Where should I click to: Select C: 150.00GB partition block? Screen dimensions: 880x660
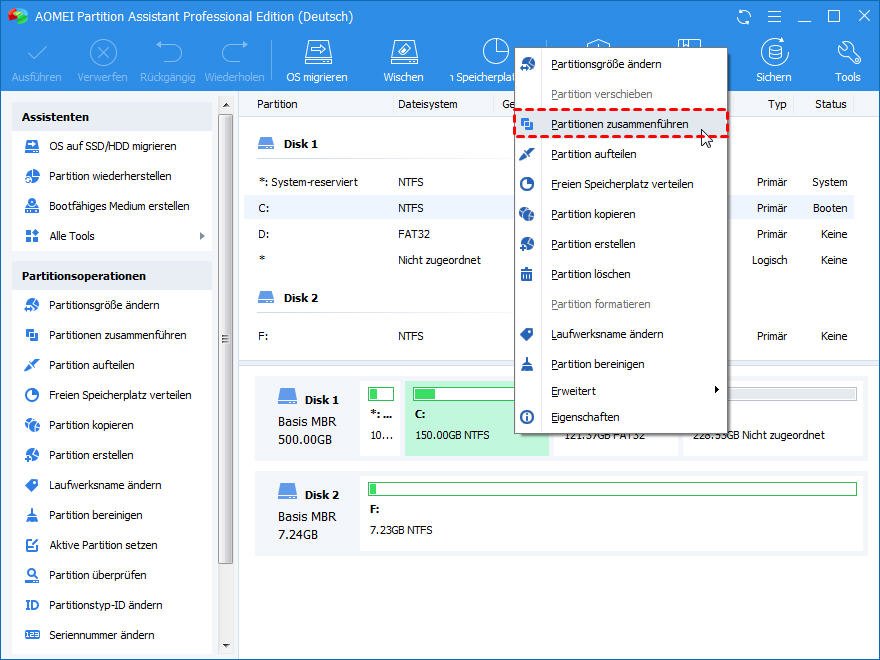point(476,419)
